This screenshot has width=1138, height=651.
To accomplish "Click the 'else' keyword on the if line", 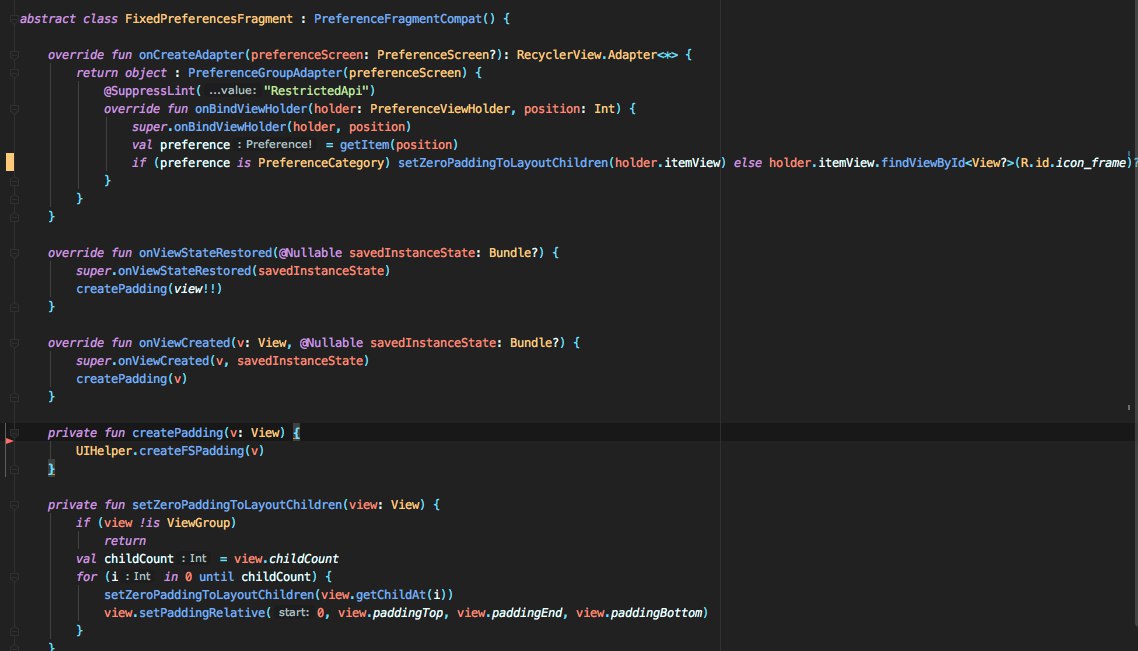I will pyautogui.click(x=748, y=163).
